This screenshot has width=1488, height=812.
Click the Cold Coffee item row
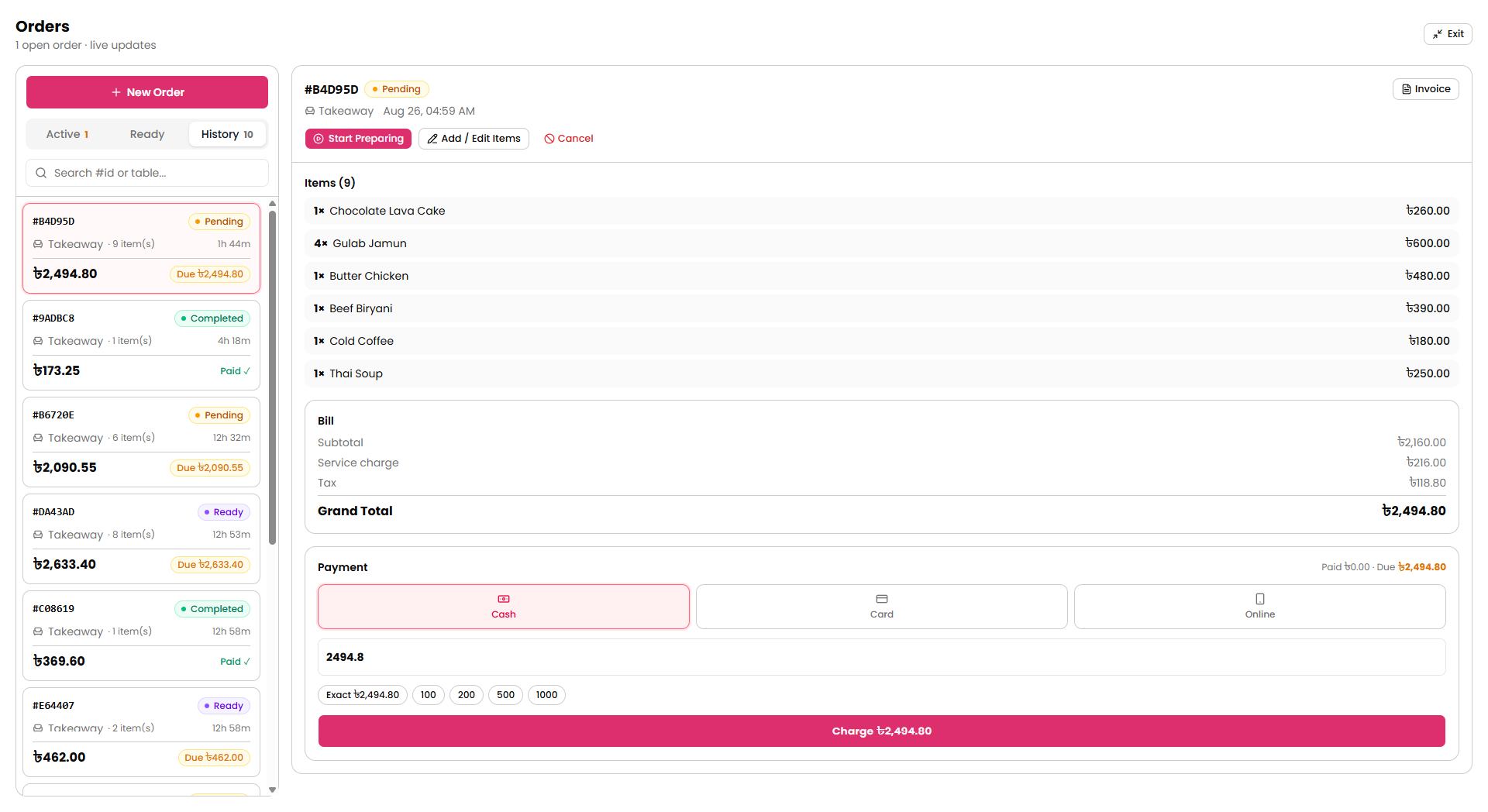pos(882,341)
